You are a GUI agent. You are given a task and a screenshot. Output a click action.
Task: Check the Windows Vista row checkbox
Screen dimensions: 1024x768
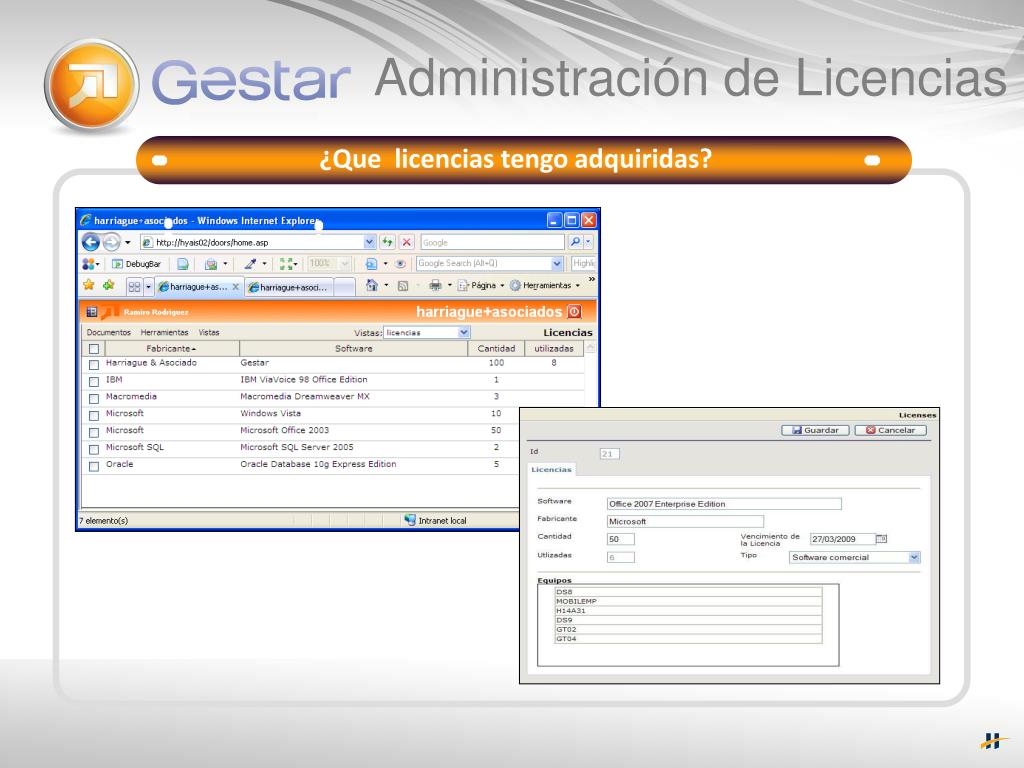pyautogui.click(x=94, y=415)
